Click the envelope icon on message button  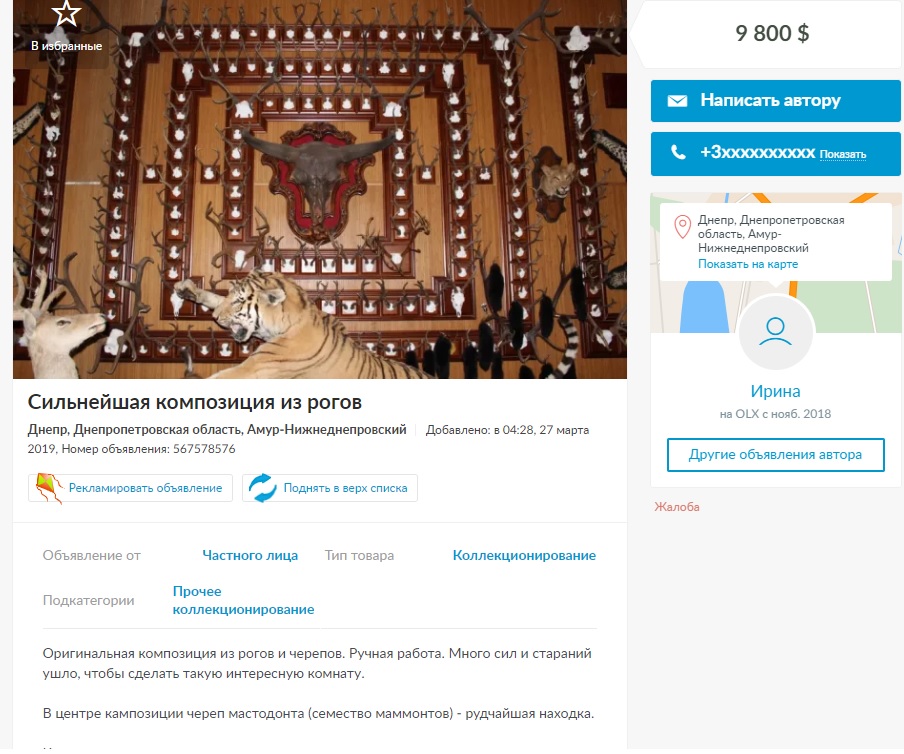click(677, 101)
